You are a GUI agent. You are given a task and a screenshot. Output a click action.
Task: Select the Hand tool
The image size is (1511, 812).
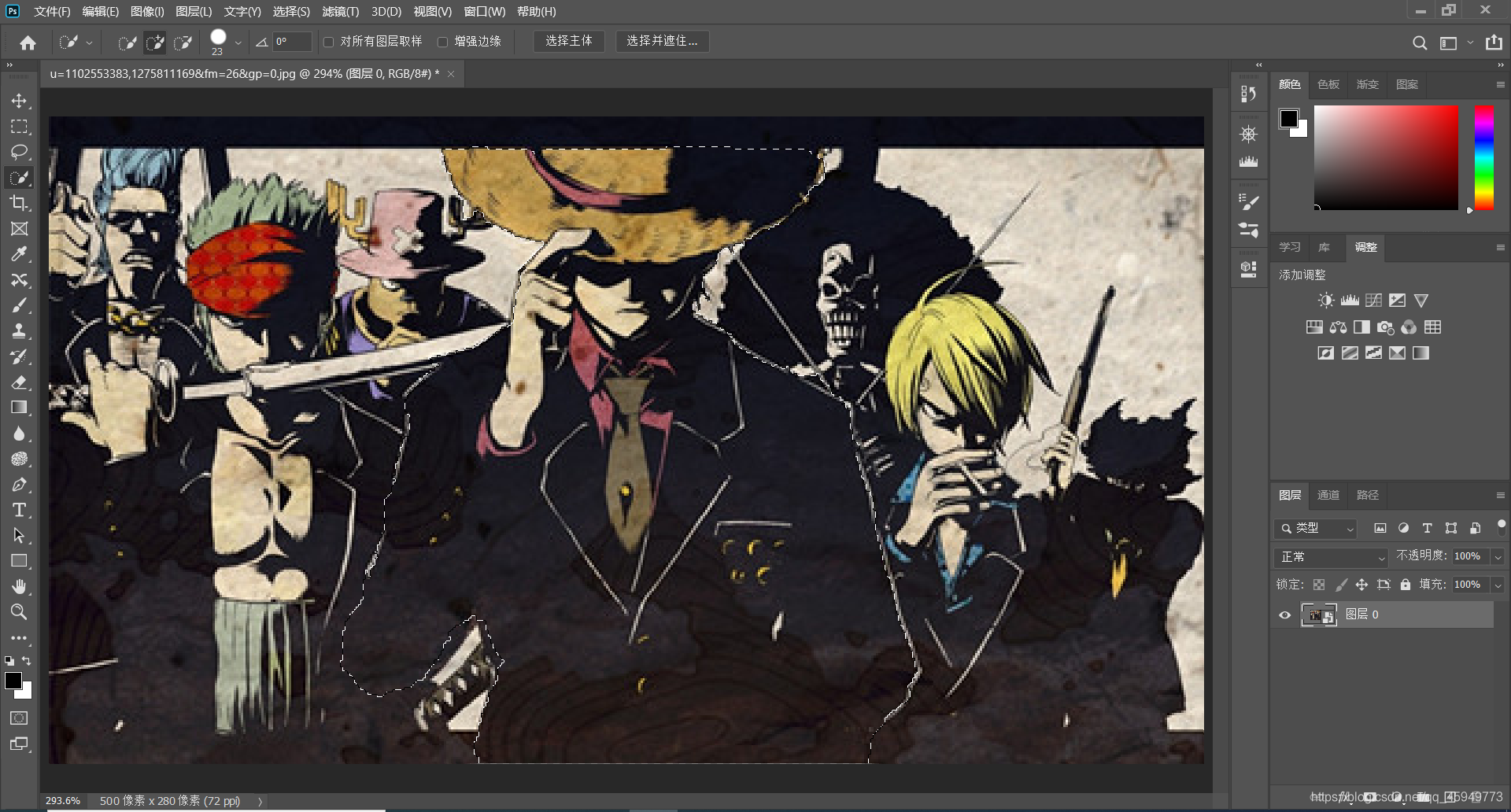[x=19, y=586]
